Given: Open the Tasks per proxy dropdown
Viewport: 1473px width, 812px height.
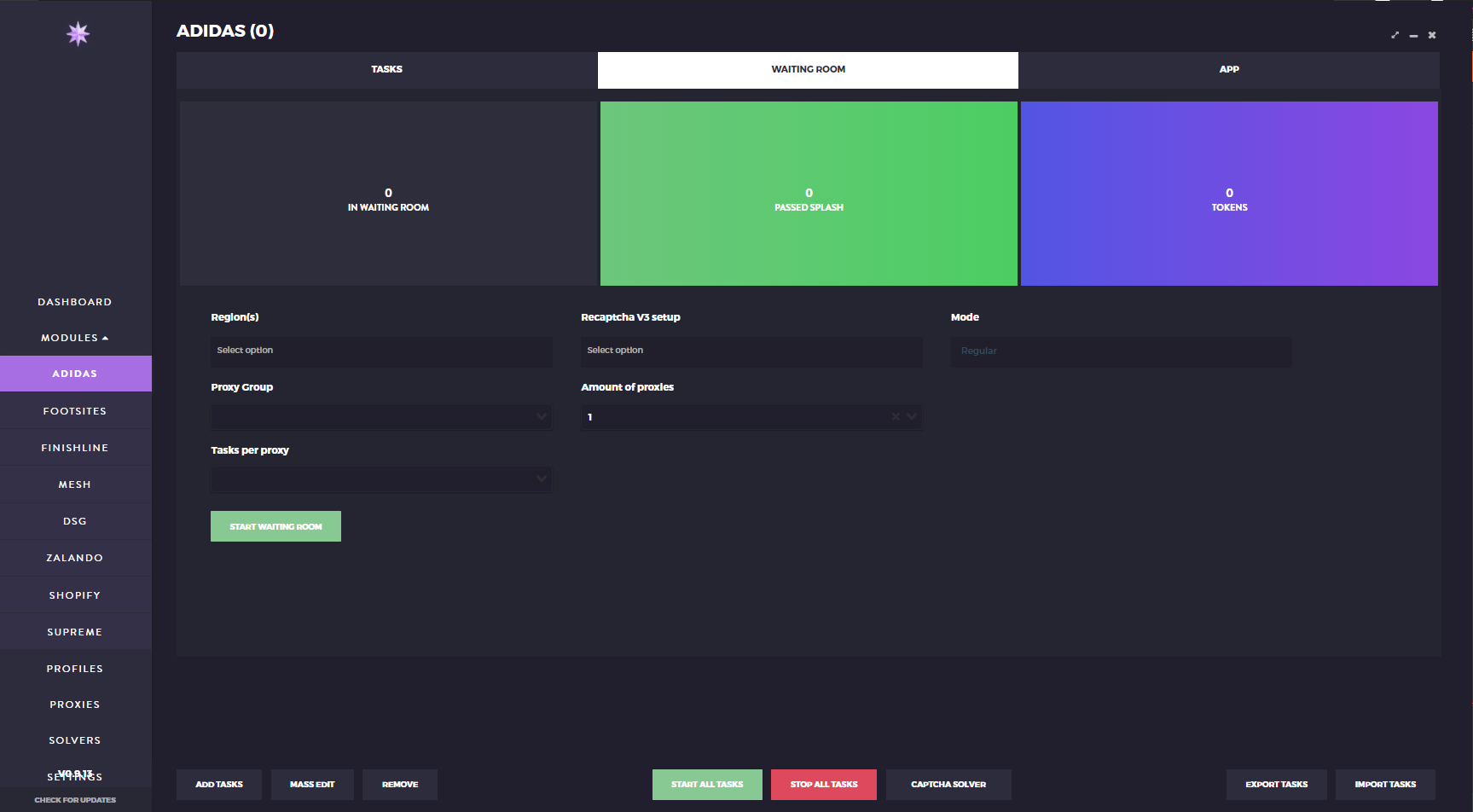Looking at the screenshot, I should pos(381,478).
